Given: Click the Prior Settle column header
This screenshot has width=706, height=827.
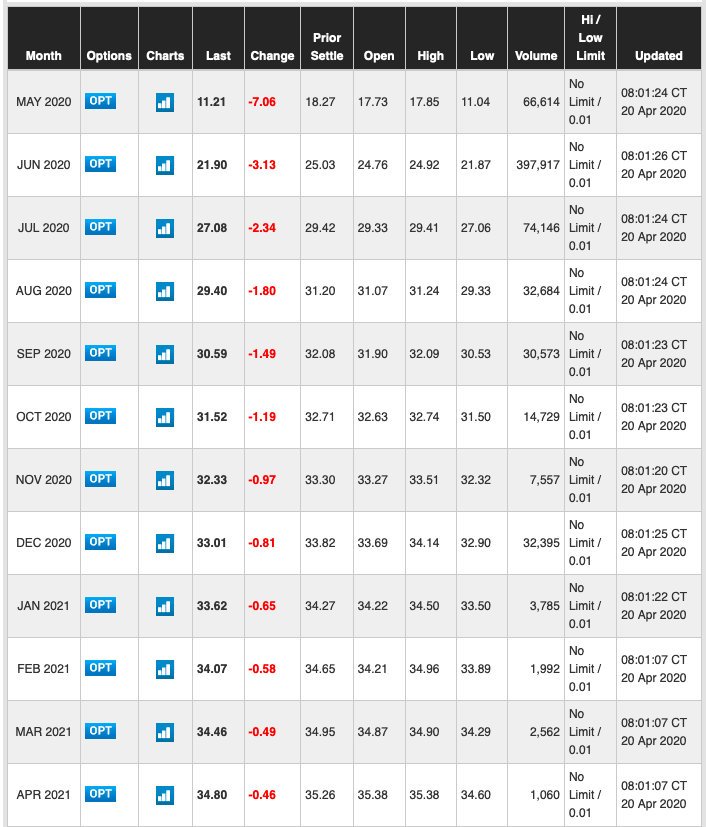Looking at the screenshot, I should coord(326,46).
